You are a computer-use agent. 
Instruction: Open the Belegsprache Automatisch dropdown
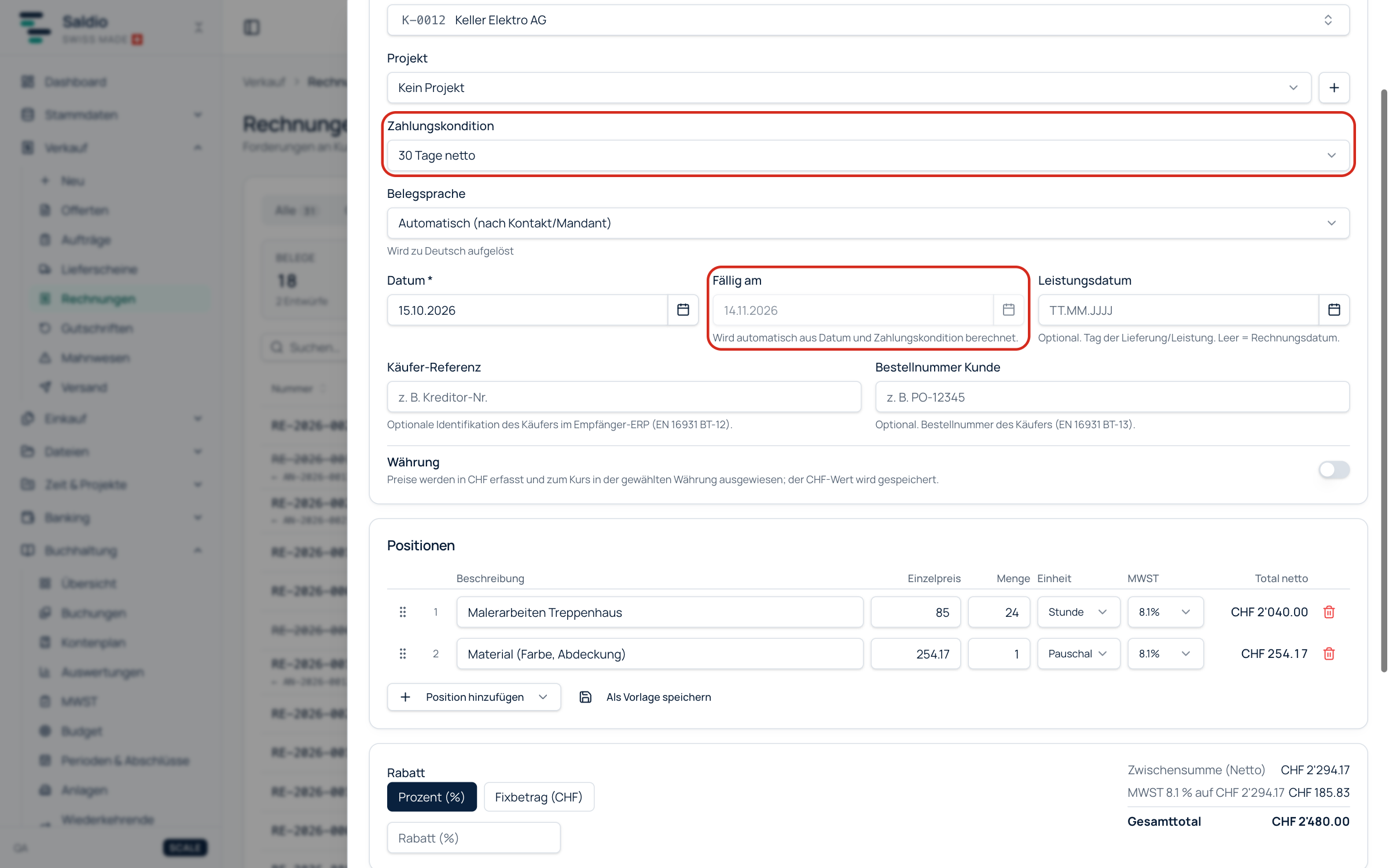(868, 223)
